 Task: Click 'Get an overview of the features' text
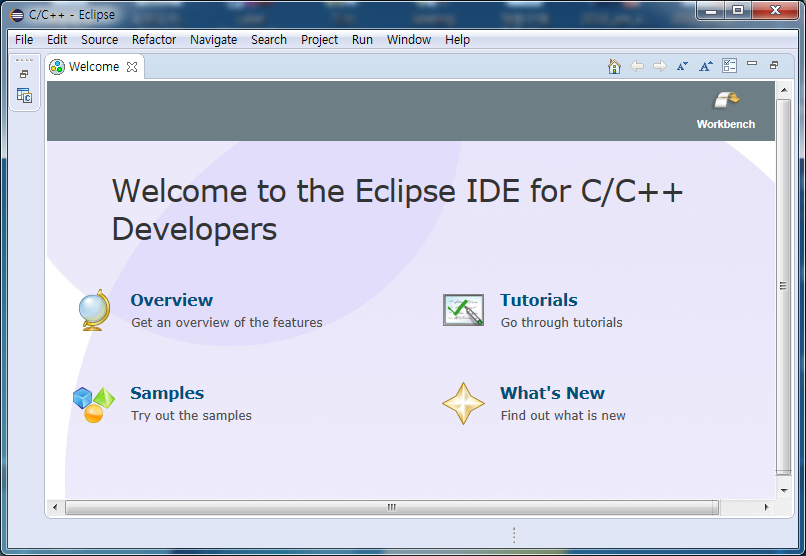(227, 323)
